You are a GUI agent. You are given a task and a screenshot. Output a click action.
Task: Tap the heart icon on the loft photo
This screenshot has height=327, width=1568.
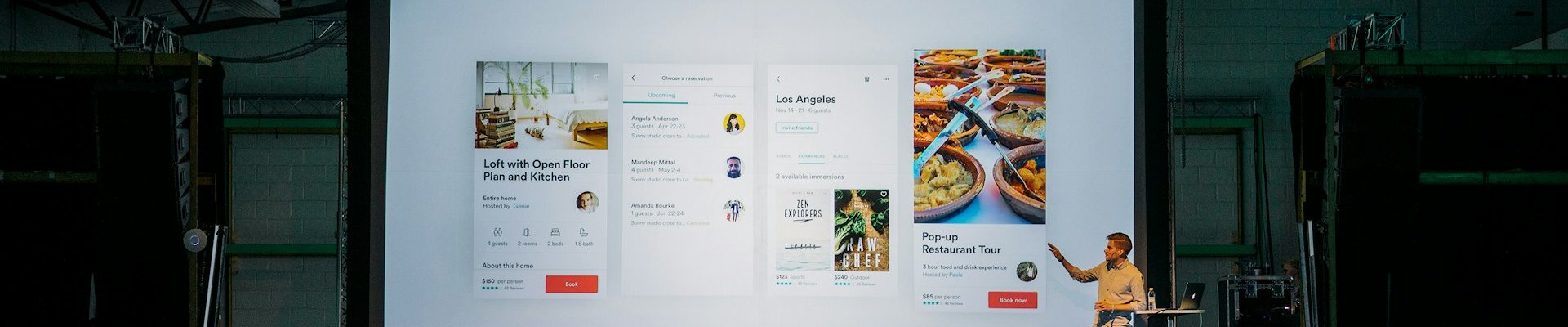[596, 77]
